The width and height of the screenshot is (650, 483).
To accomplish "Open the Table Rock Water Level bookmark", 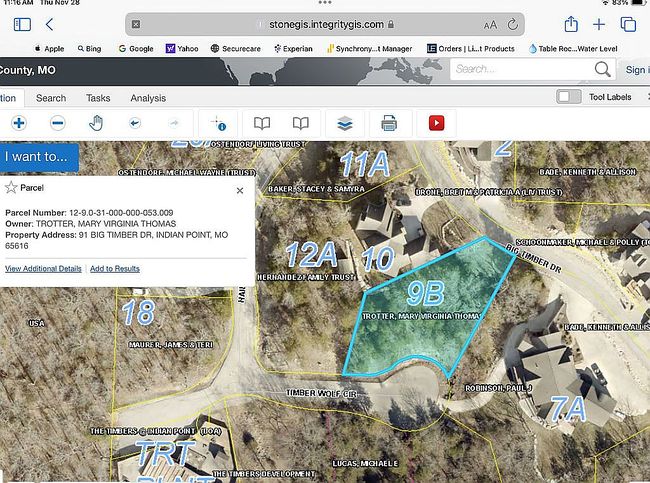I will (573, 49).
